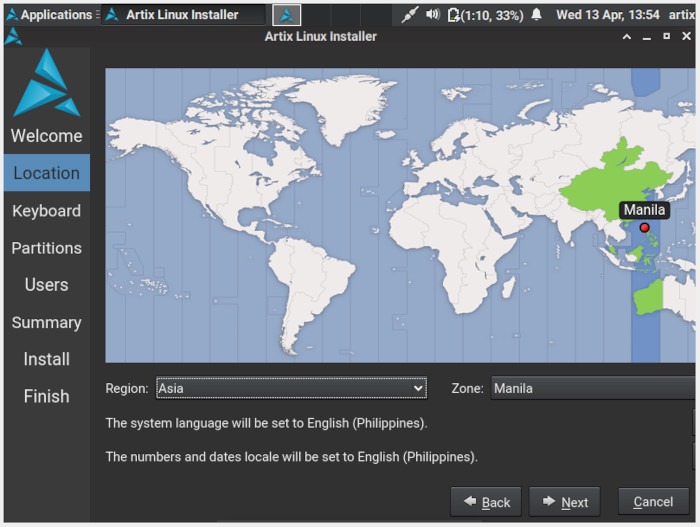Click the system language English (Philippines) text

coord(267,423)
